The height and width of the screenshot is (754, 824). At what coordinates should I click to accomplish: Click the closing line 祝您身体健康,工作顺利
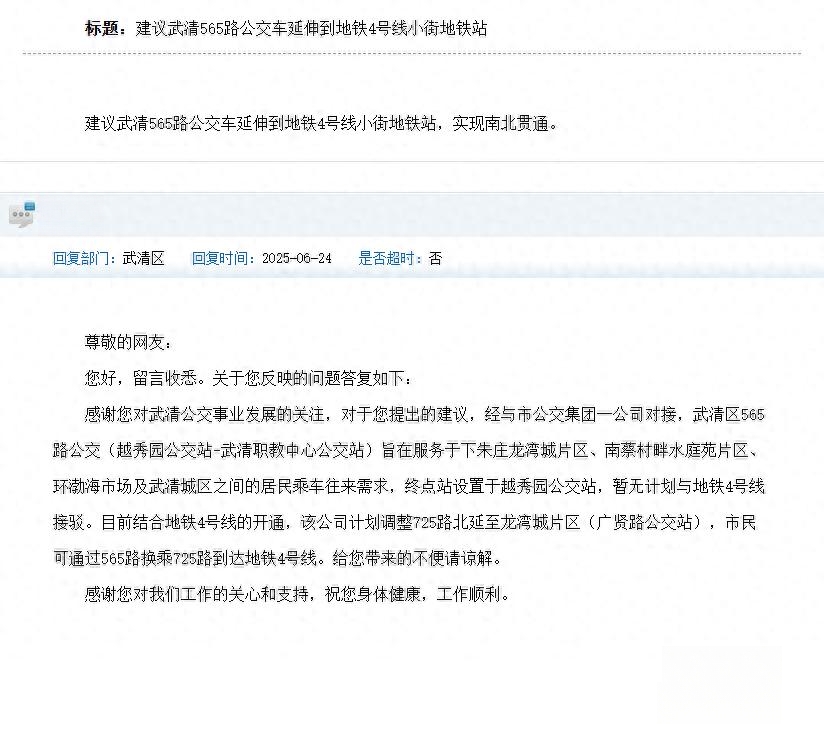click(417, 594)
